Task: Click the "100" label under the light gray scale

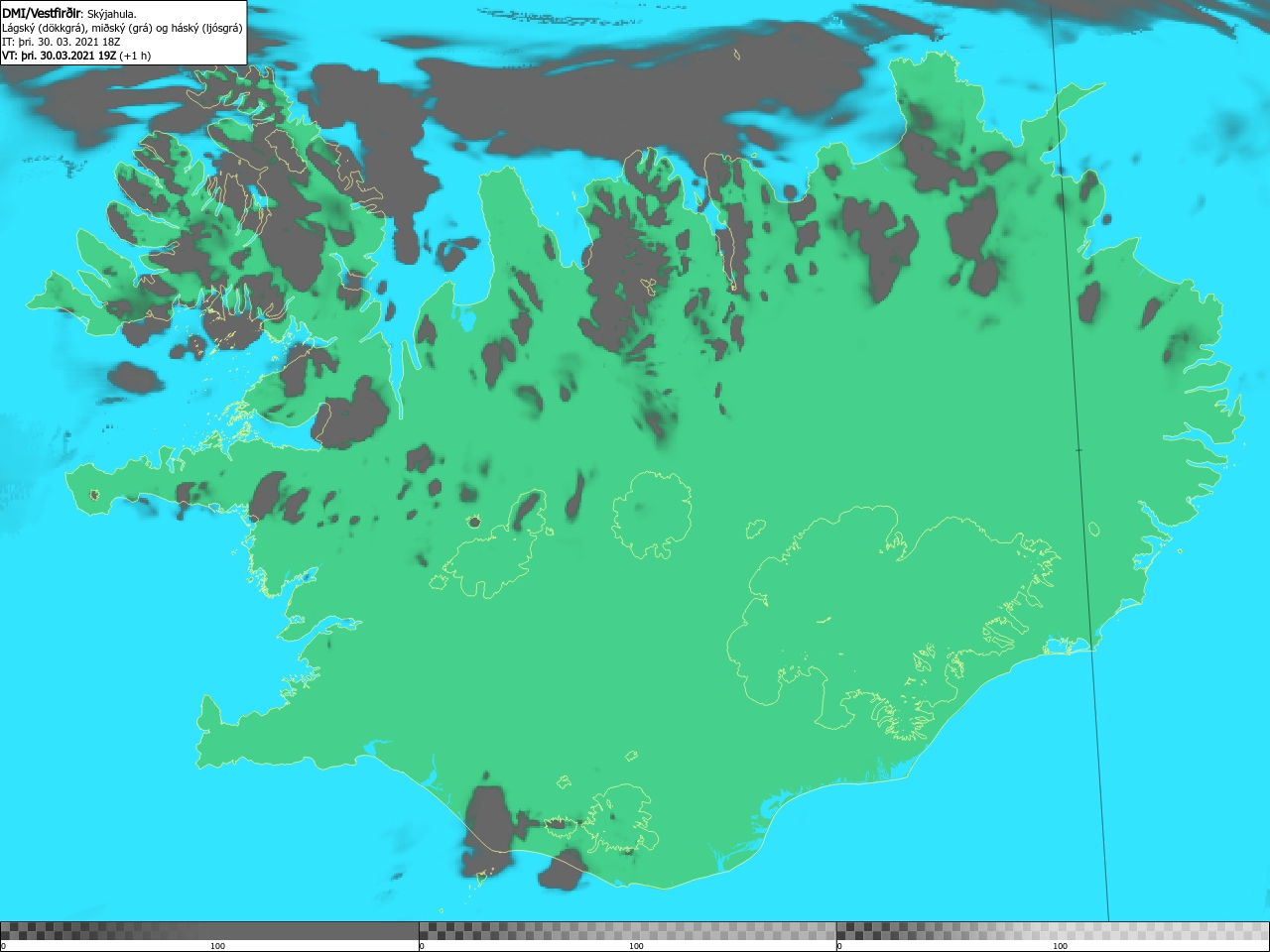Action: [x=1060, y=946]
